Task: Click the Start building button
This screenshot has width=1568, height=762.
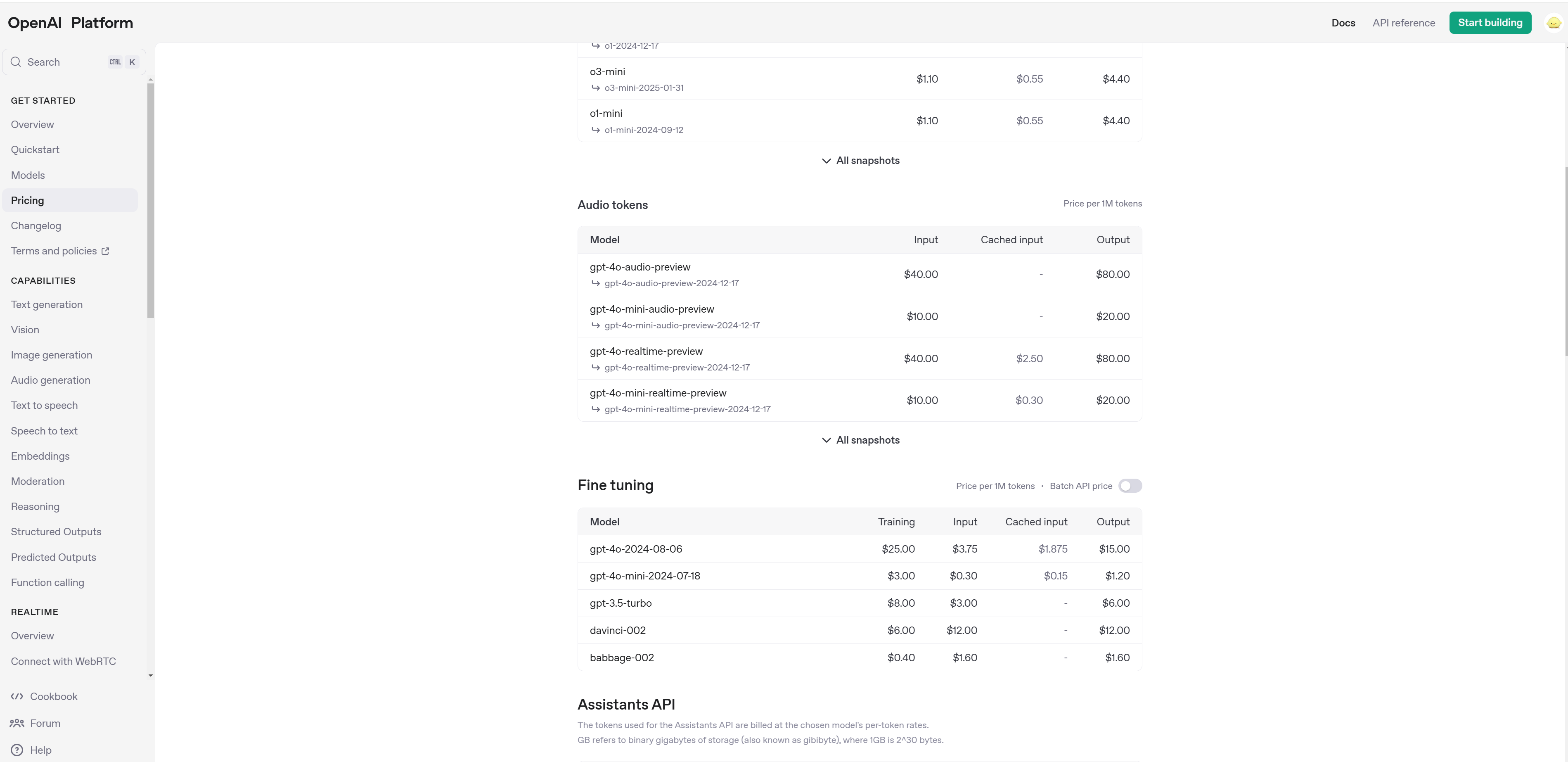Action: point(1490,23)
